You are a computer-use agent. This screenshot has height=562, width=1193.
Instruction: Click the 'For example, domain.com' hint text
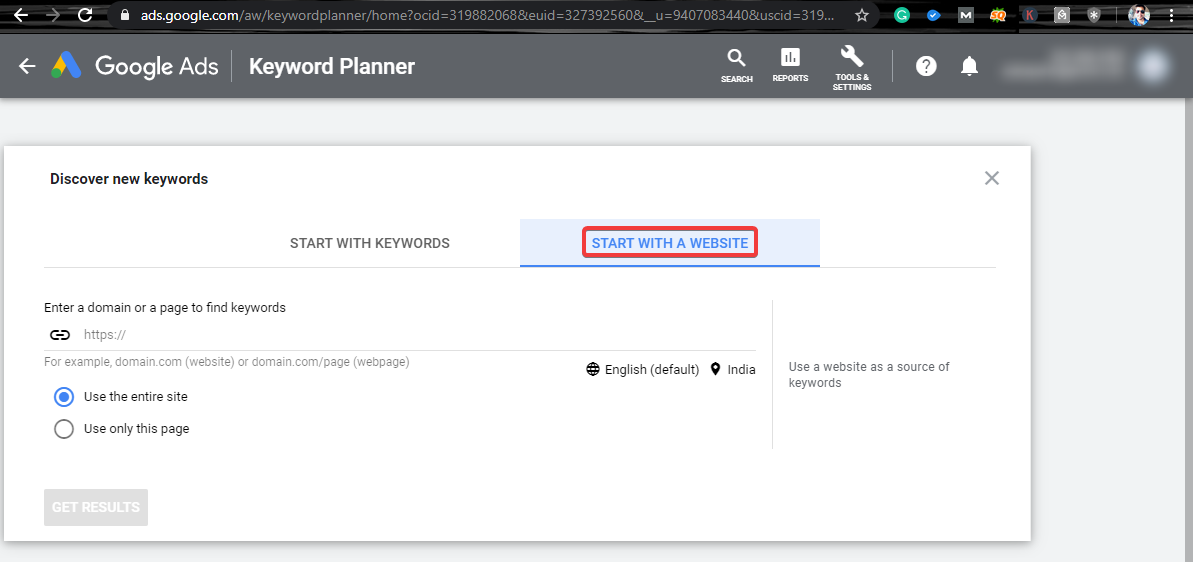227,362
